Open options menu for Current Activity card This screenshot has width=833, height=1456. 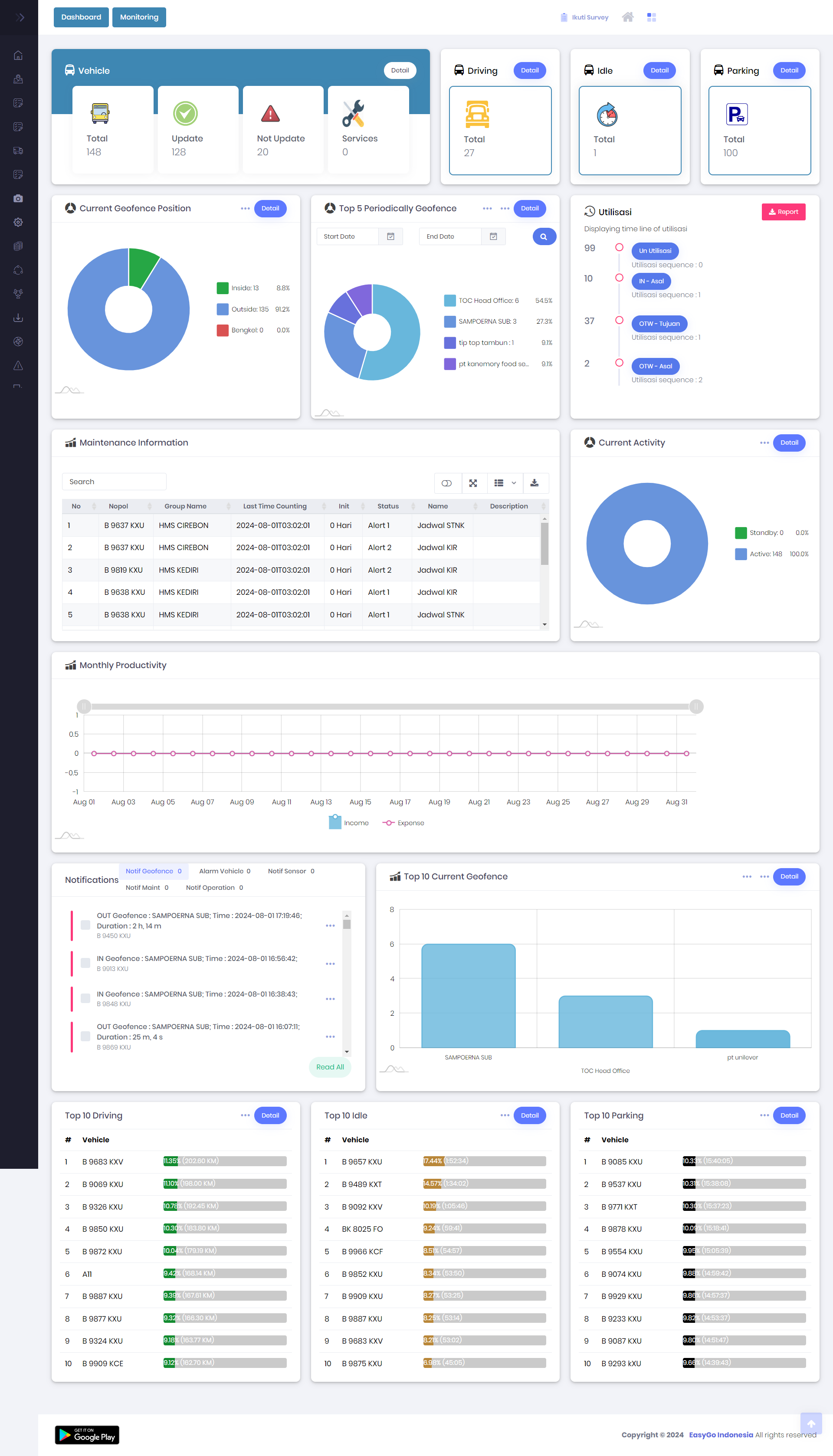click(764, 443)
